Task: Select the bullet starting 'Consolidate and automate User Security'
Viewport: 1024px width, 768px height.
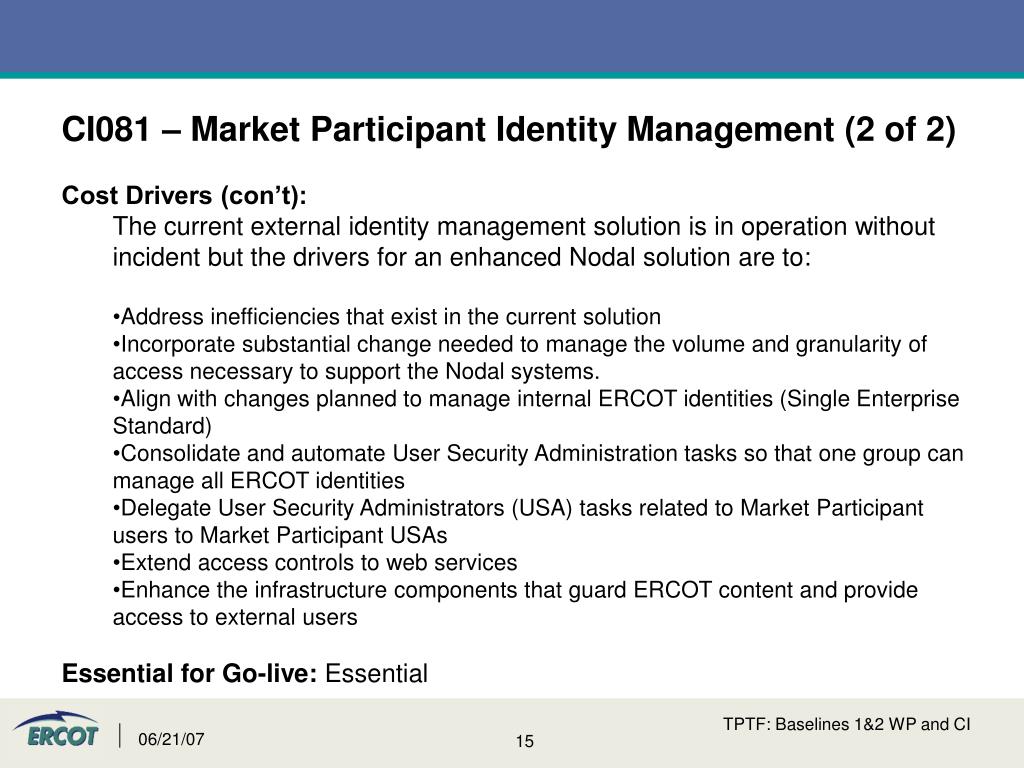Action: coord(538,467)
